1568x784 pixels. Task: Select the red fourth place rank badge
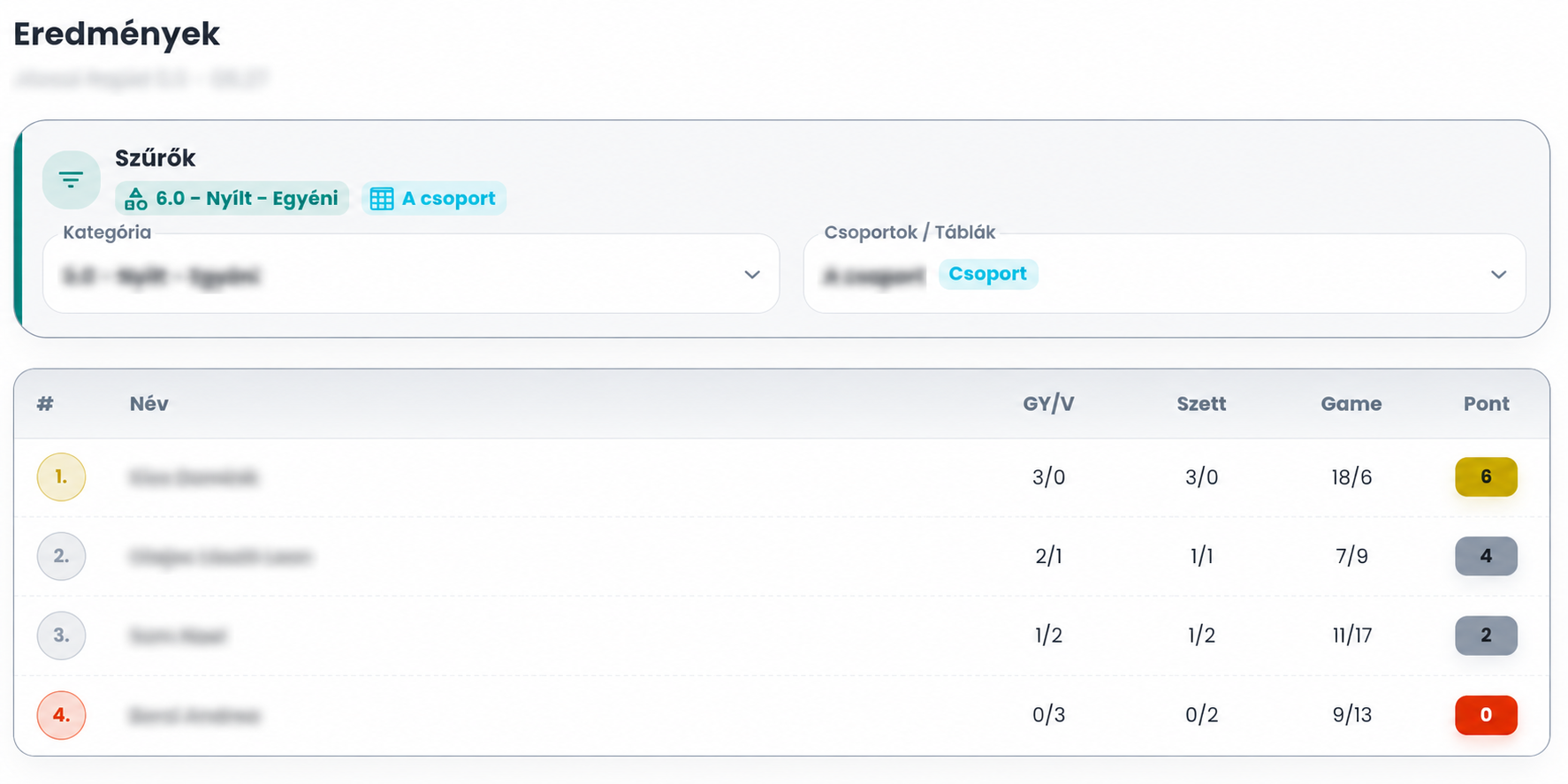61,715
